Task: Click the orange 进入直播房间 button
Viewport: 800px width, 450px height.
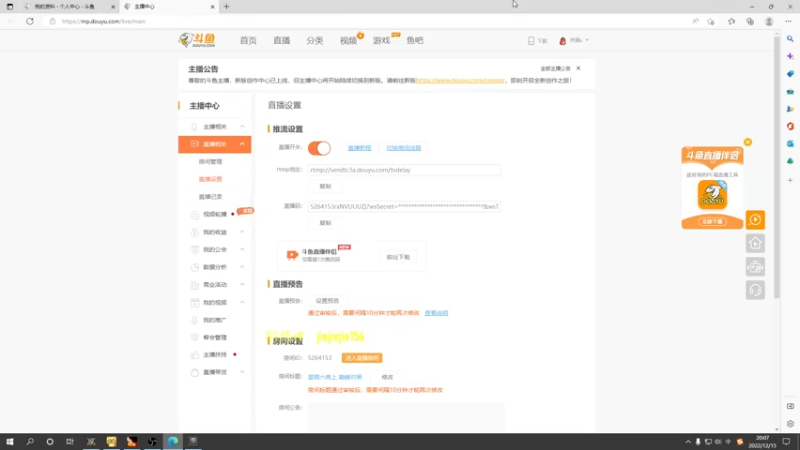Action: point(362,358)
